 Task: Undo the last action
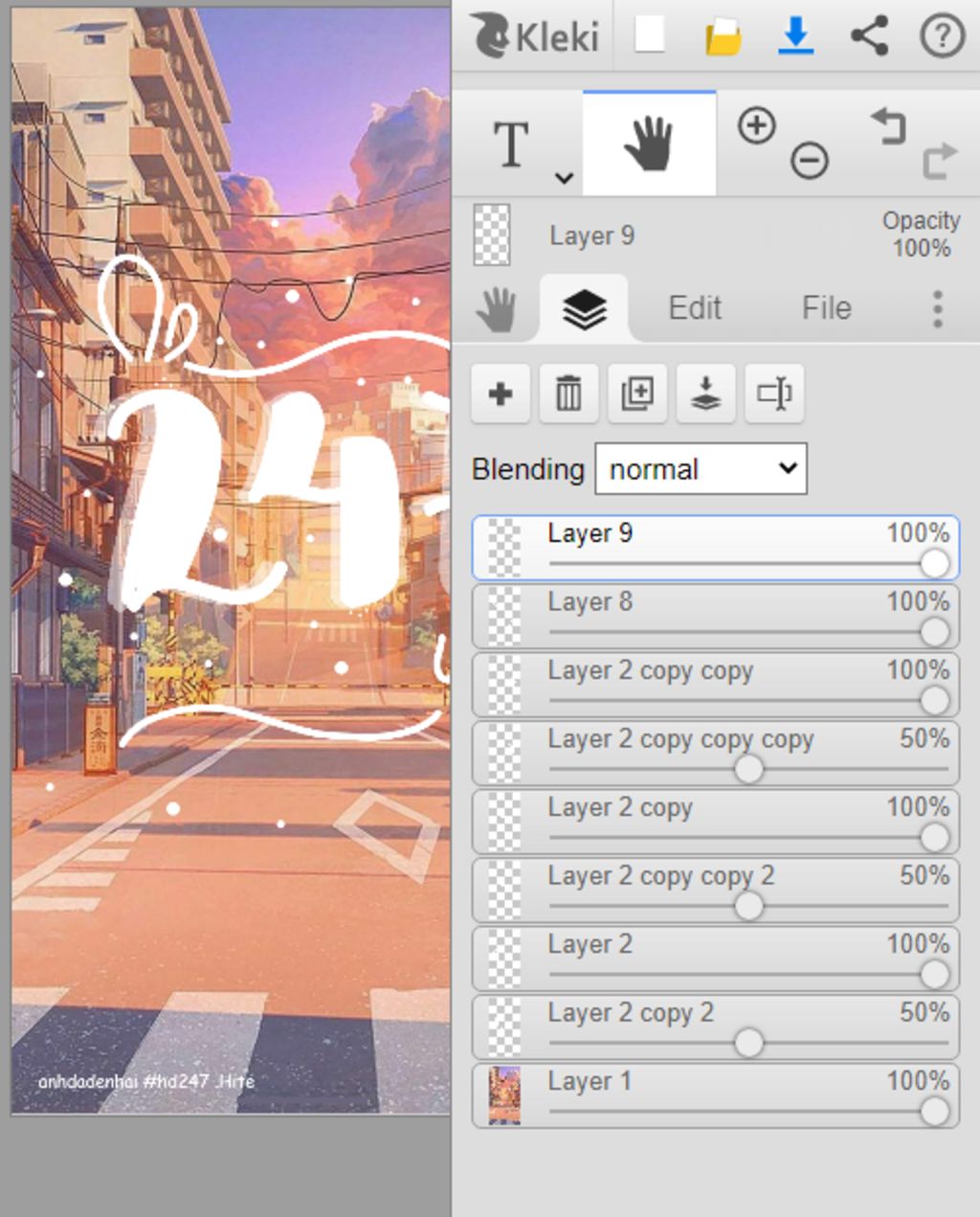887,125
